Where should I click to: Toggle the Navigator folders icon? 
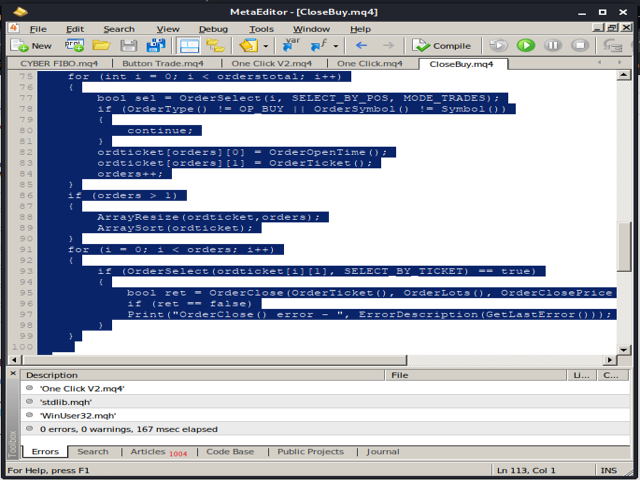pyautogui.click(x=216, y=45)
